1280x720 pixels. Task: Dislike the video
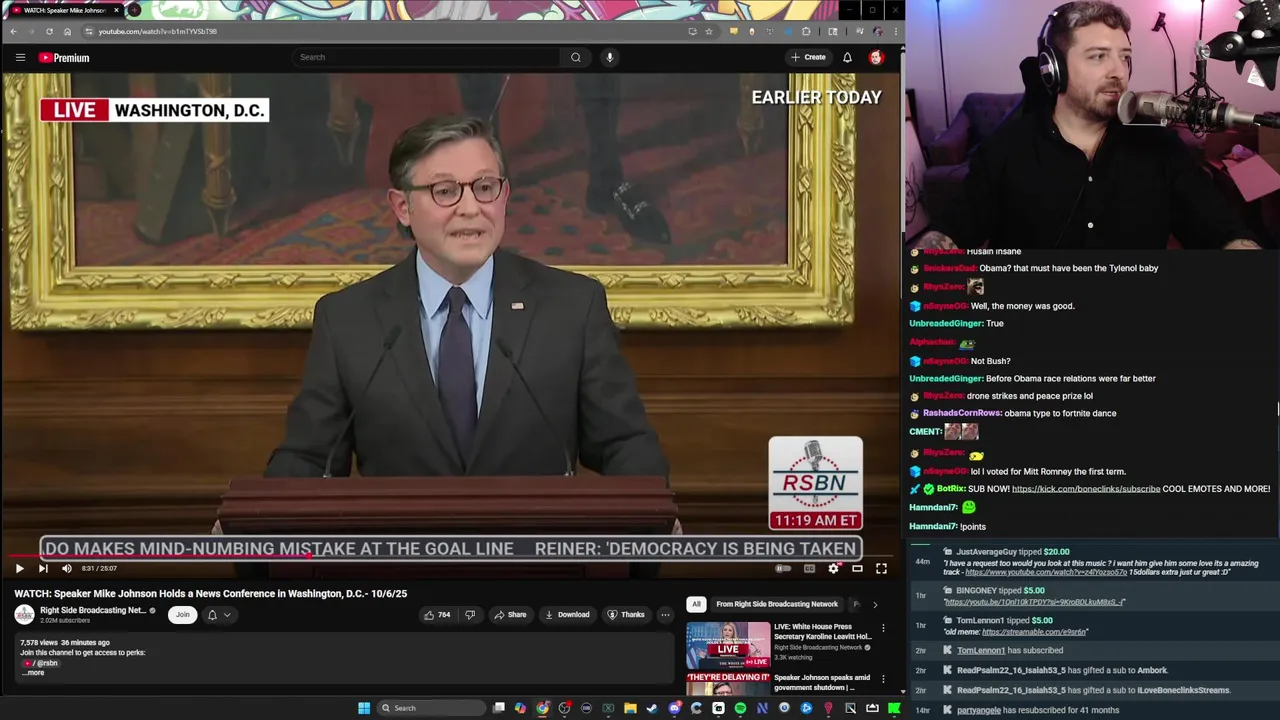[470, 614]
